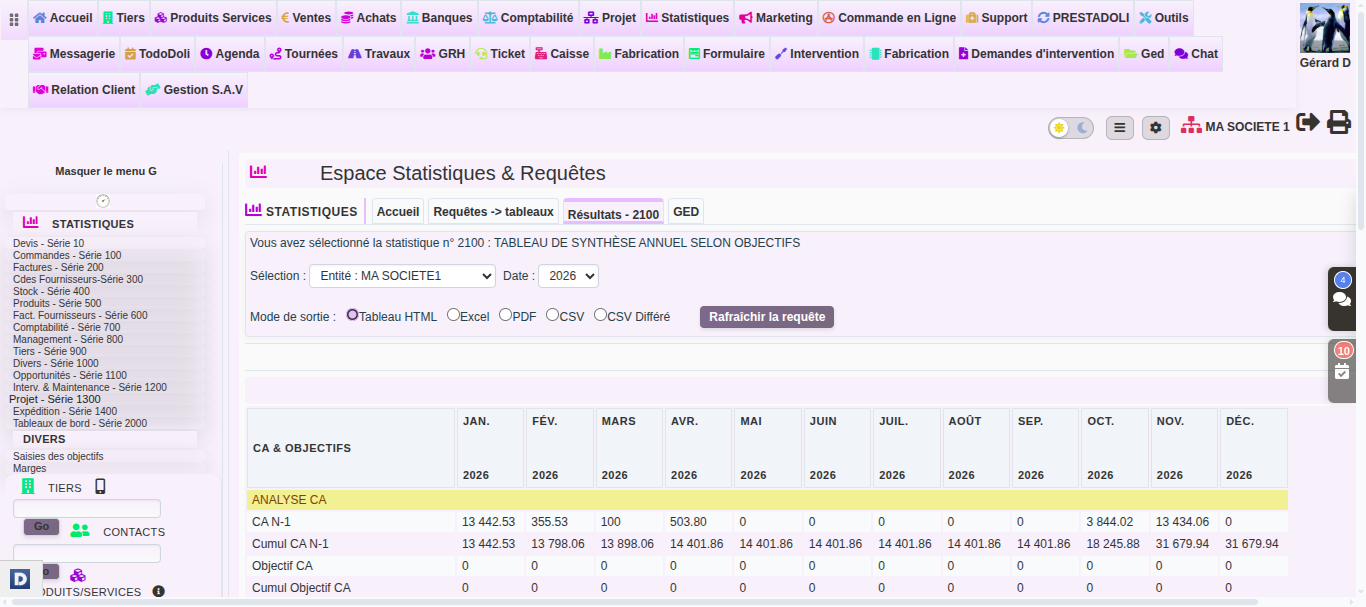Open the apps grid icon at top left
Screen dimensions: 1366x607
pos(14,19)
